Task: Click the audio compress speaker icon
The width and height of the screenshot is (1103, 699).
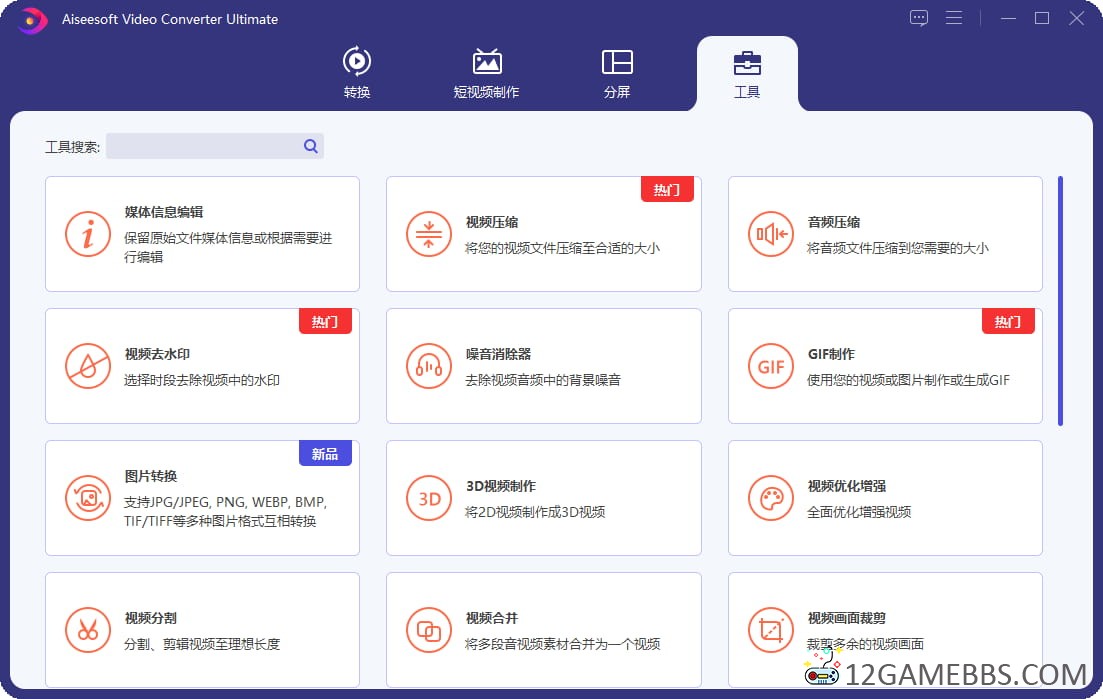Action: coord(770,234)
